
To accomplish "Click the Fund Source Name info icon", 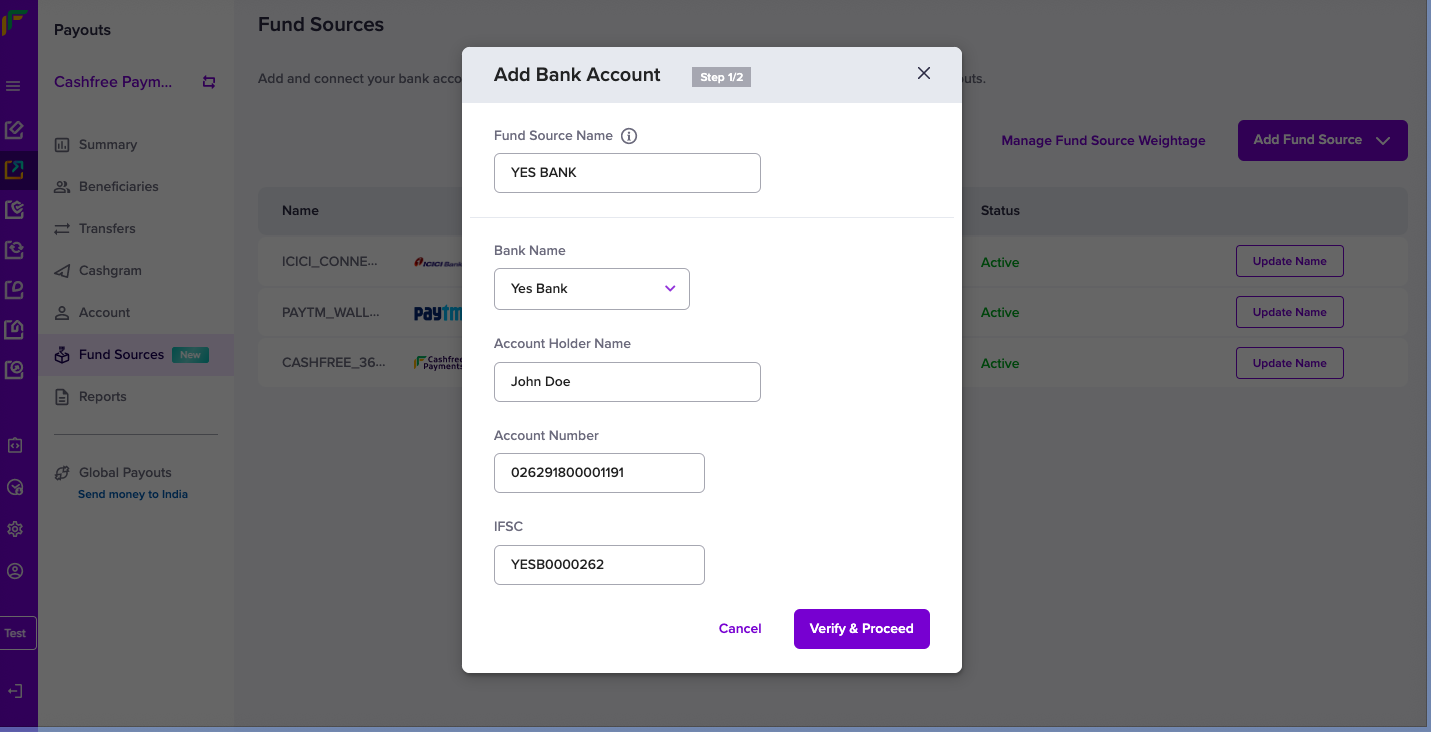I will click(x=629, y=136).
